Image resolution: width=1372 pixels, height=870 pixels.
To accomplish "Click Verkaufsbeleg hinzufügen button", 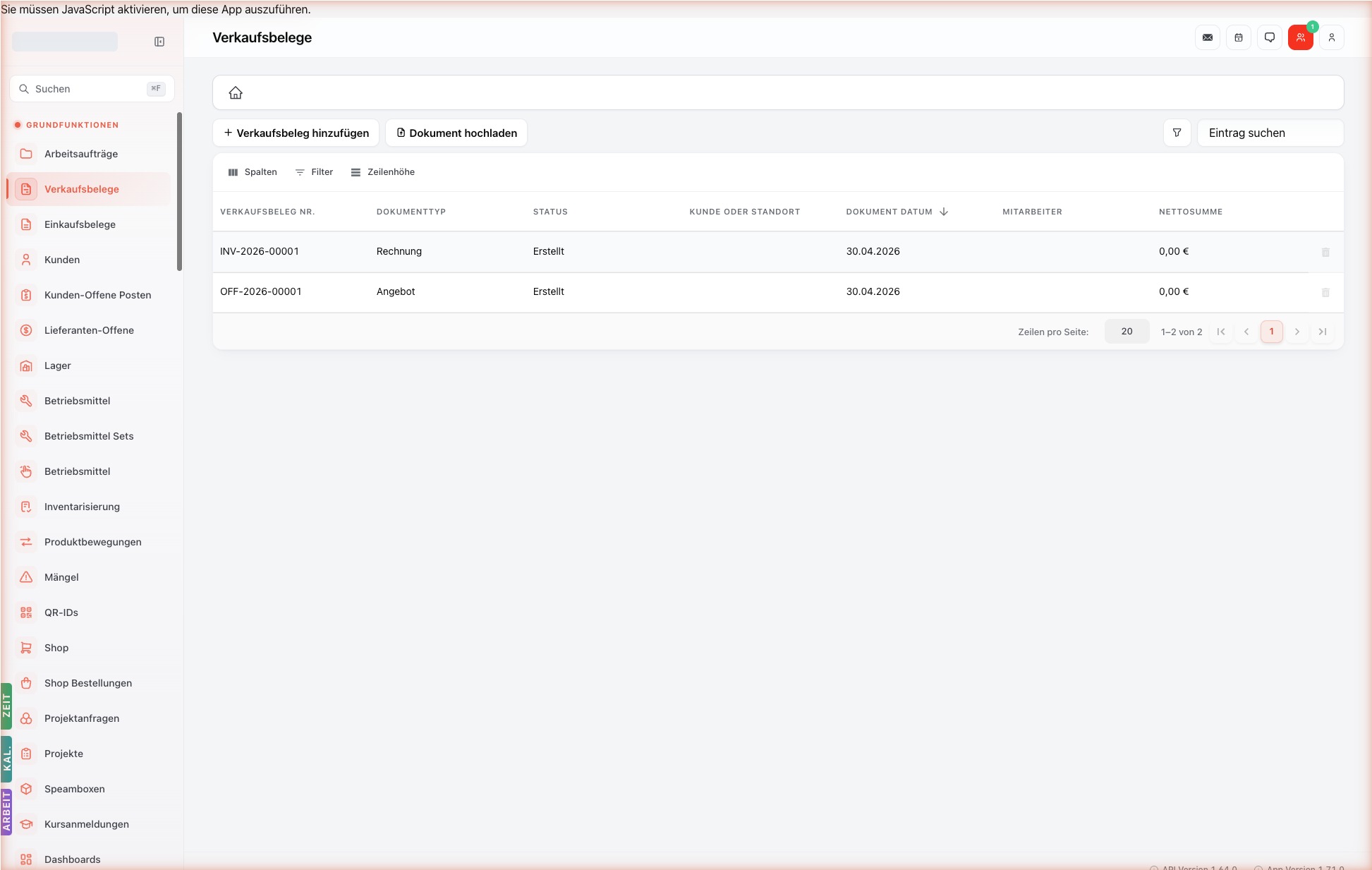I will (x=296, y=133).
